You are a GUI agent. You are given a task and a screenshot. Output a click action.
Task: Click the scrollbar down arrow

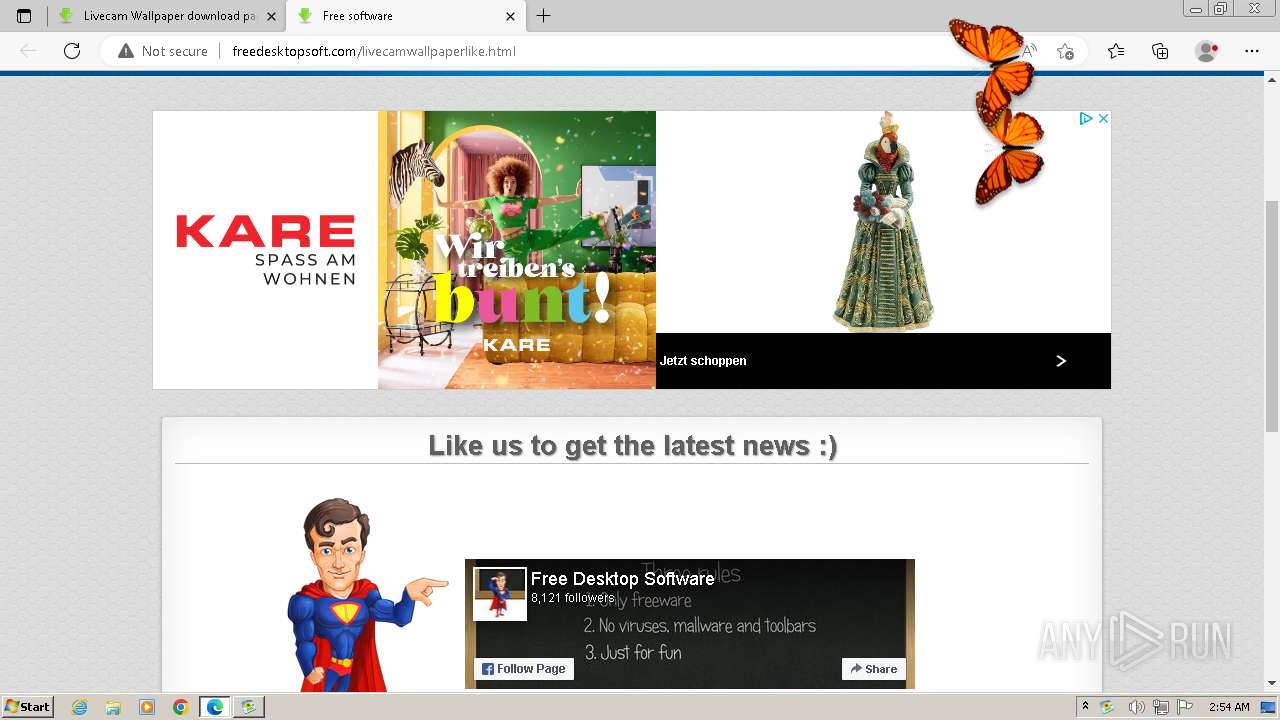coord(1272,683)
